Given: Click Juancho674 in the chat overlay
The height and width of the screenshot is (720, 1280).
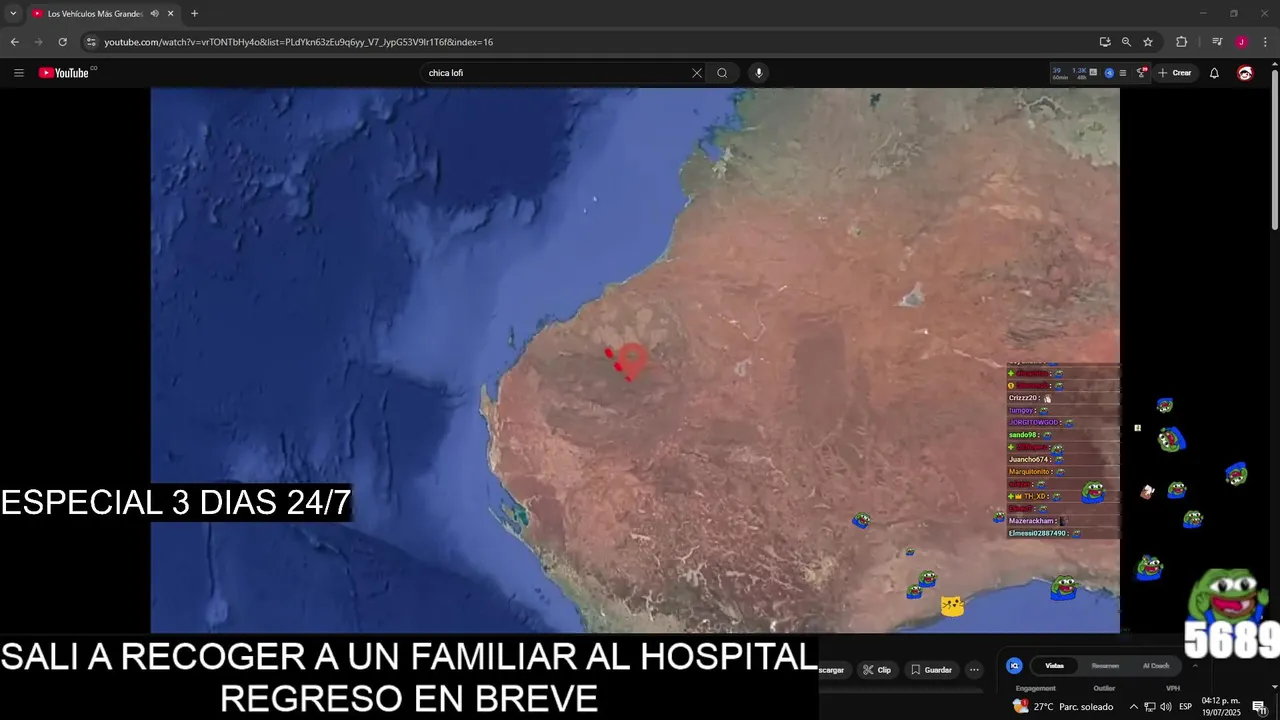Looking at the screenshot, I should 1028,459.
